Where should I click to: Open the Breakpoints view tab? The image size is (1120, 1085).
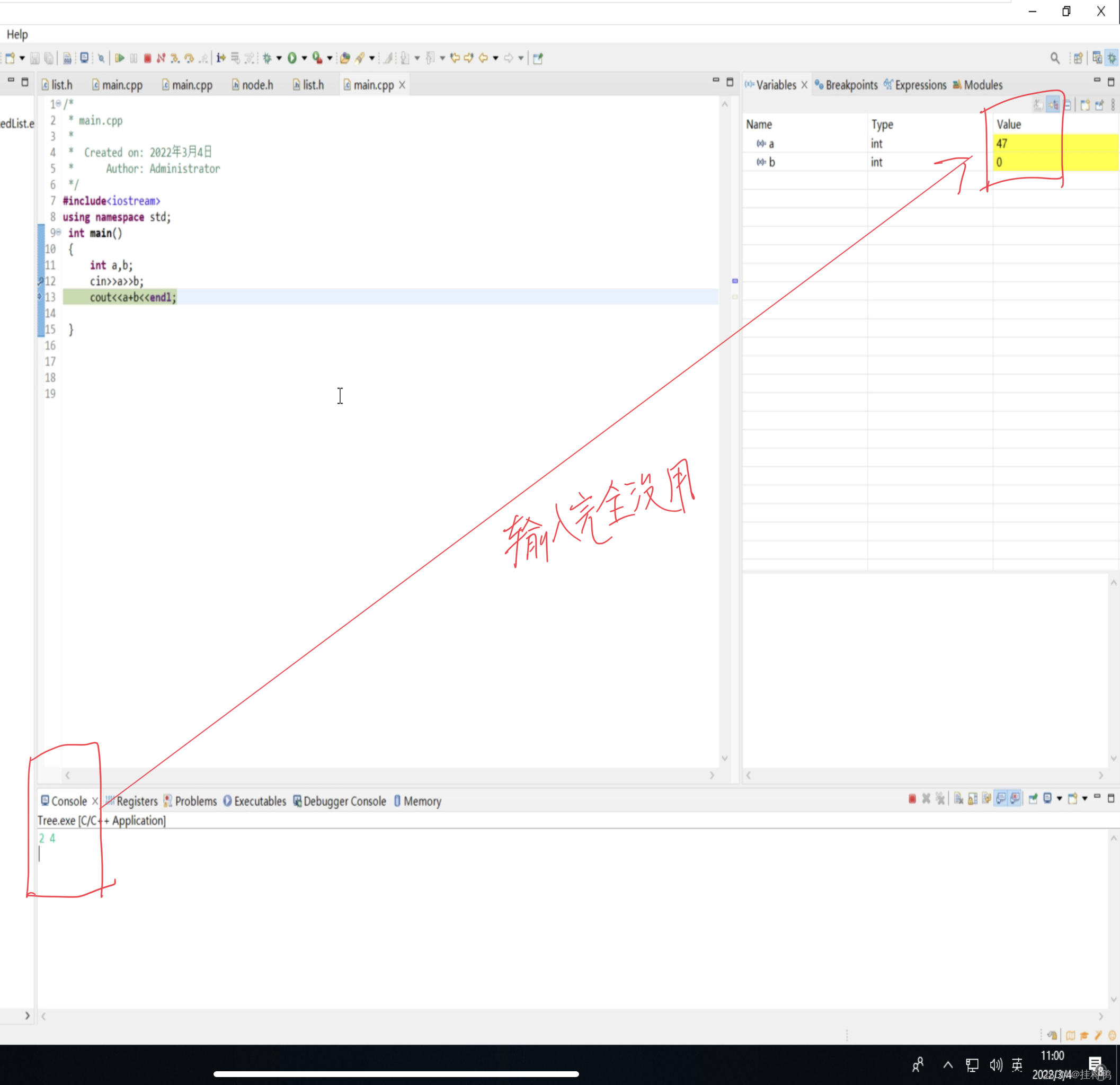pos(847,85)
